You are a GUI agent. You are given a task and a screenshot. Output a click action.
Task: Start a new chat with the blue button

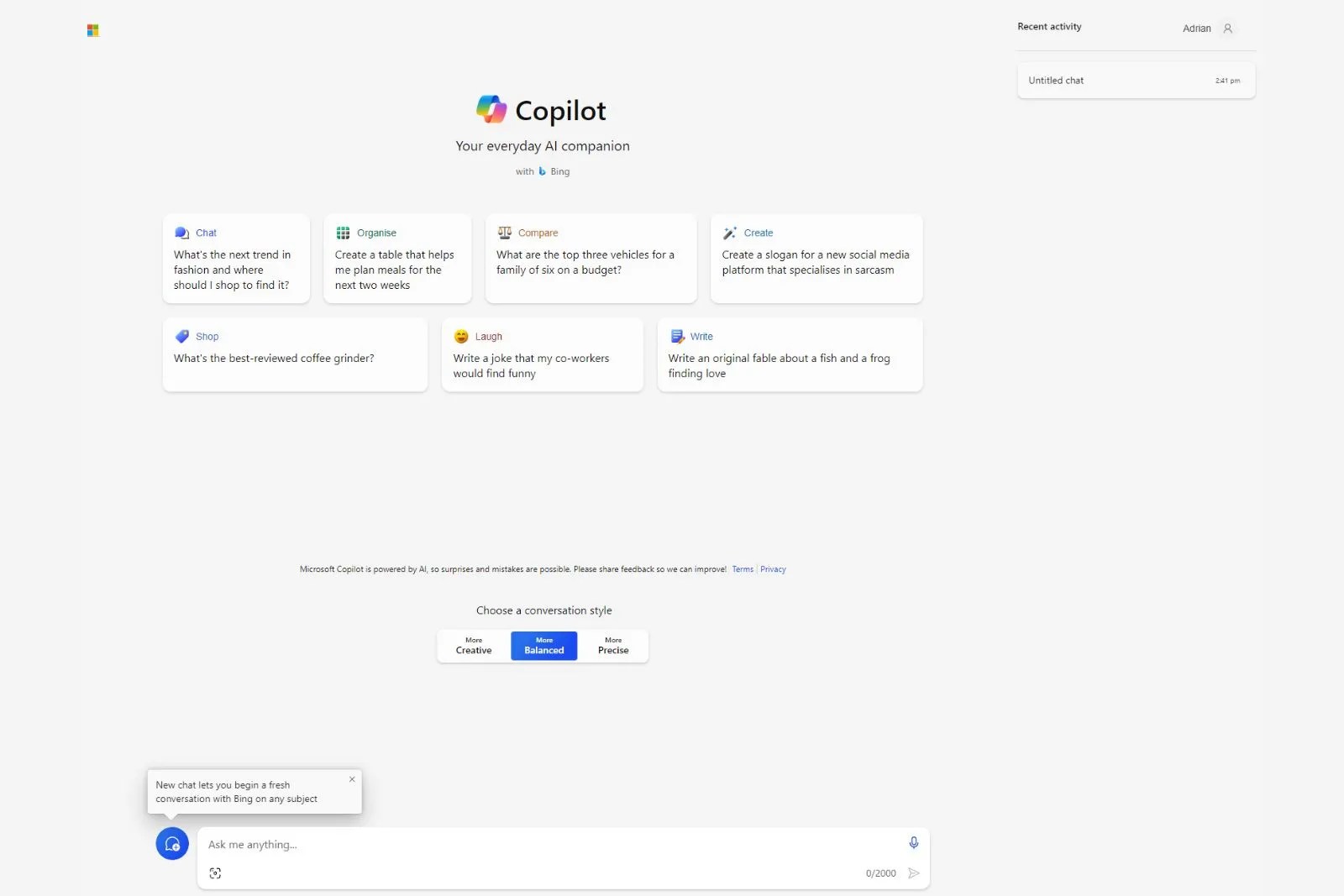172,843
